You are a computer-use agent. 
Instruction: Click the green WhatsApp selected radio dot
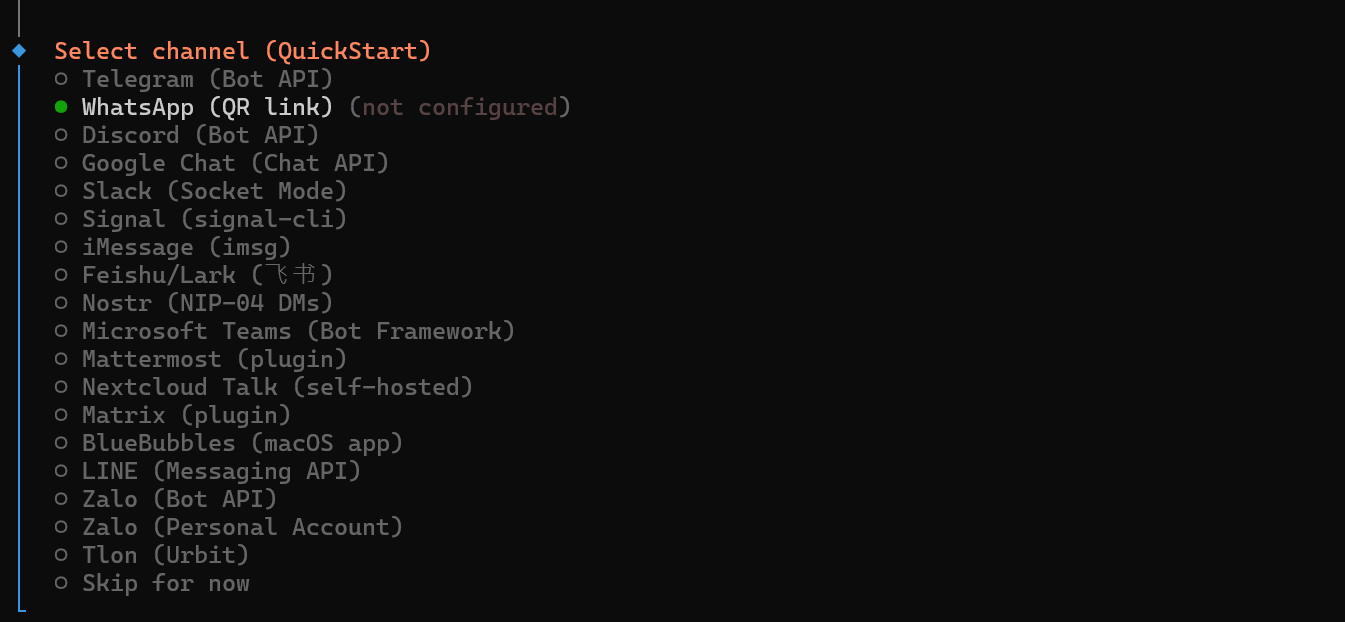pos(61,107)
